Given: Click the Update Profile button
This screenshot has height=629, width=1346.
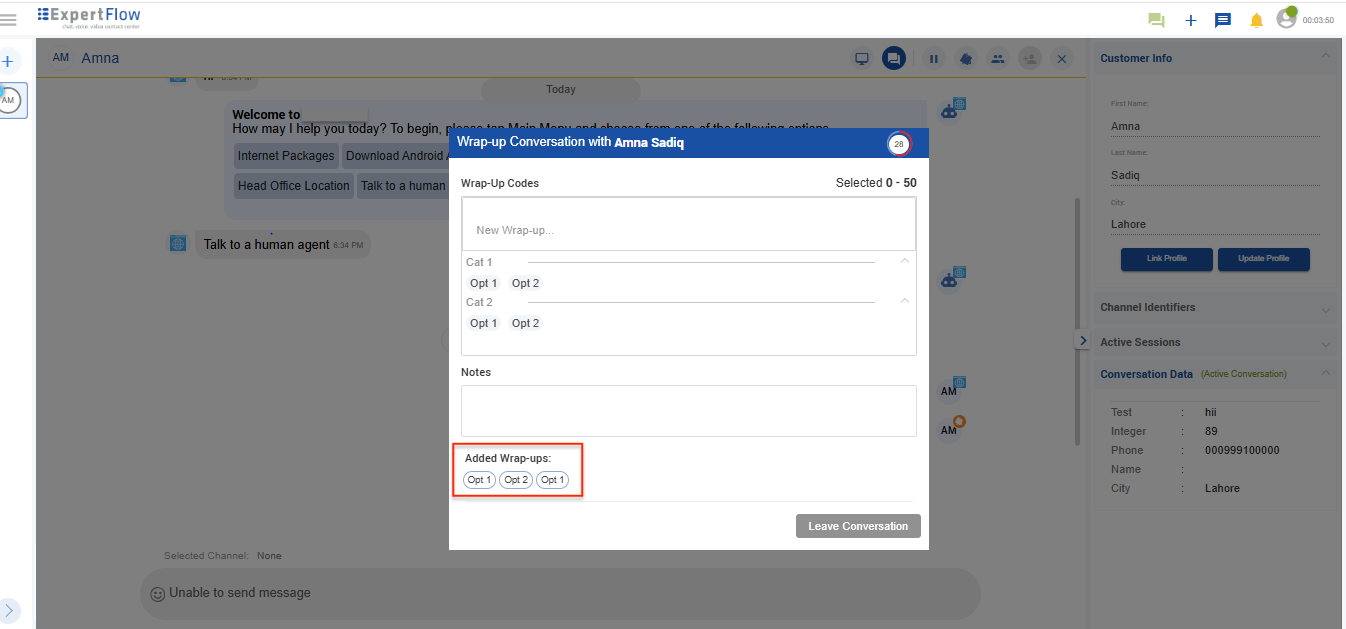Looking at the screenshot, I should tap(1263, 259).
